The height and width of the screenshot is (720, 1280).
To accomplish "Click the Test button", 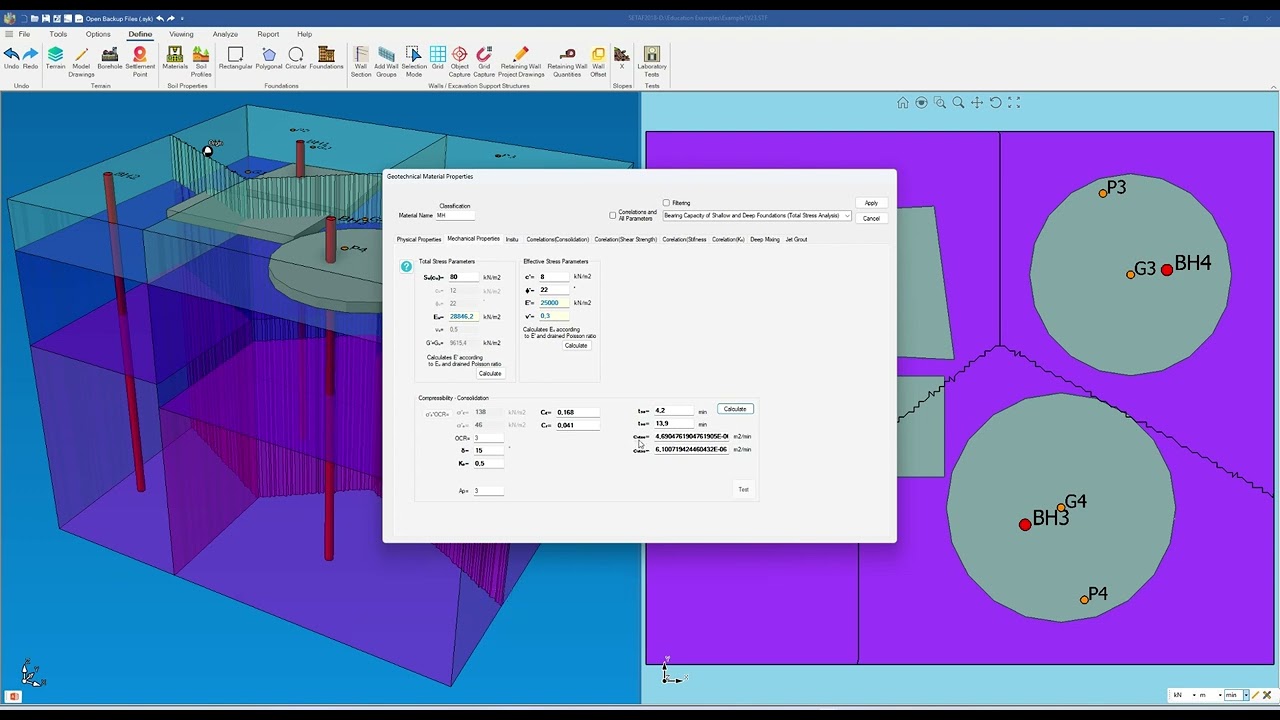I will pyautogui.click(x=743, y=490).
